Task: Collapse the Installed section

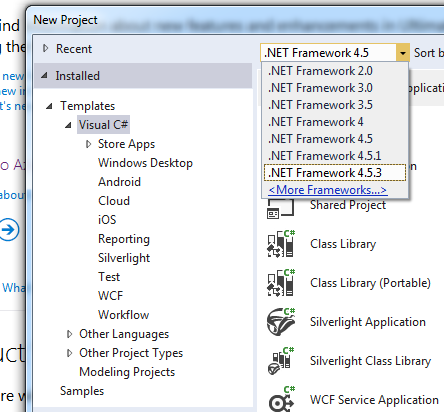Action: [x=44, y=76]
